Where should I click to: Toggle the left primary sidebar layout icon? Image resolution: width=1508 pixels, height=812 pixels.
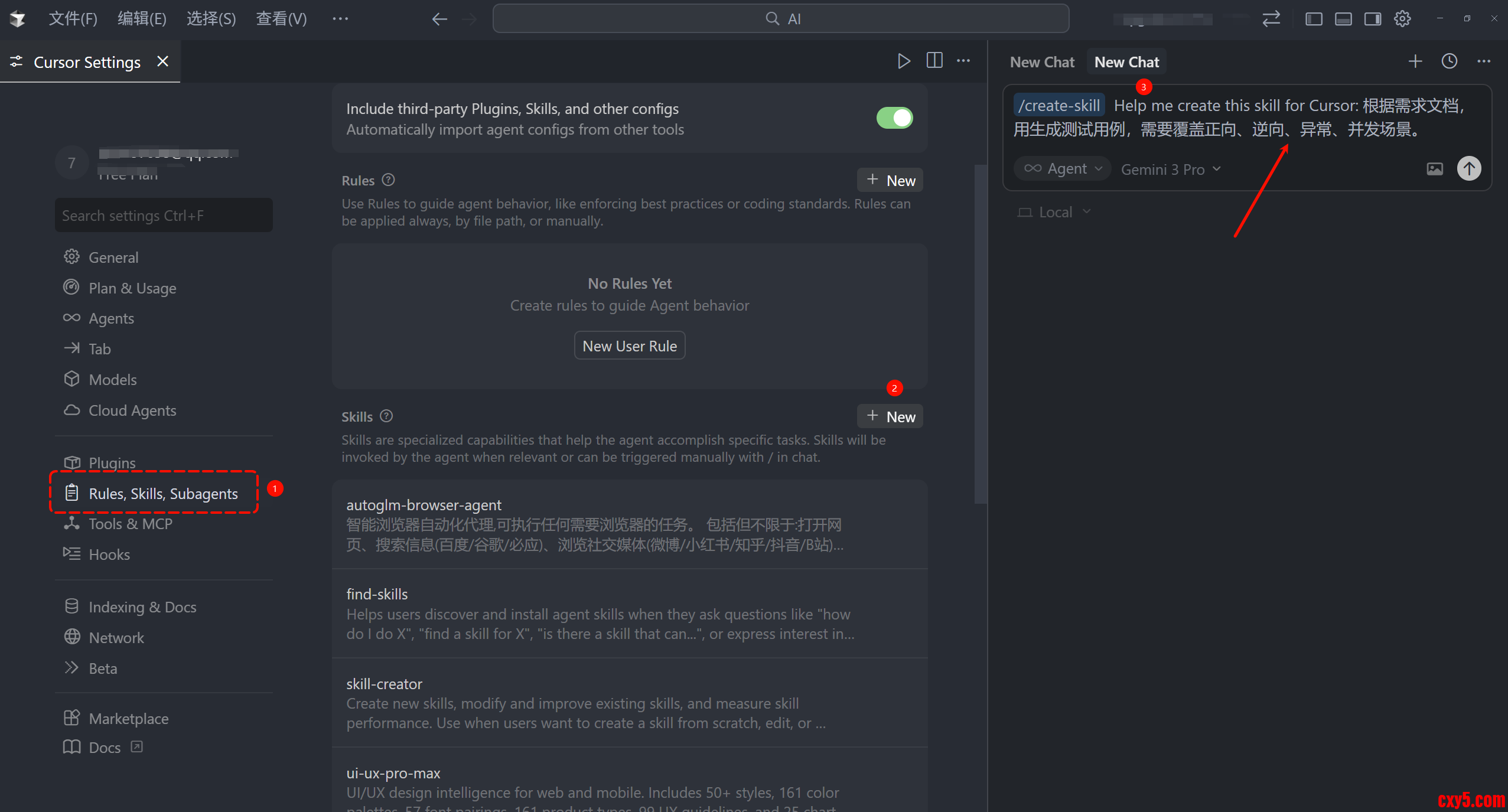tap(1313, 19)
